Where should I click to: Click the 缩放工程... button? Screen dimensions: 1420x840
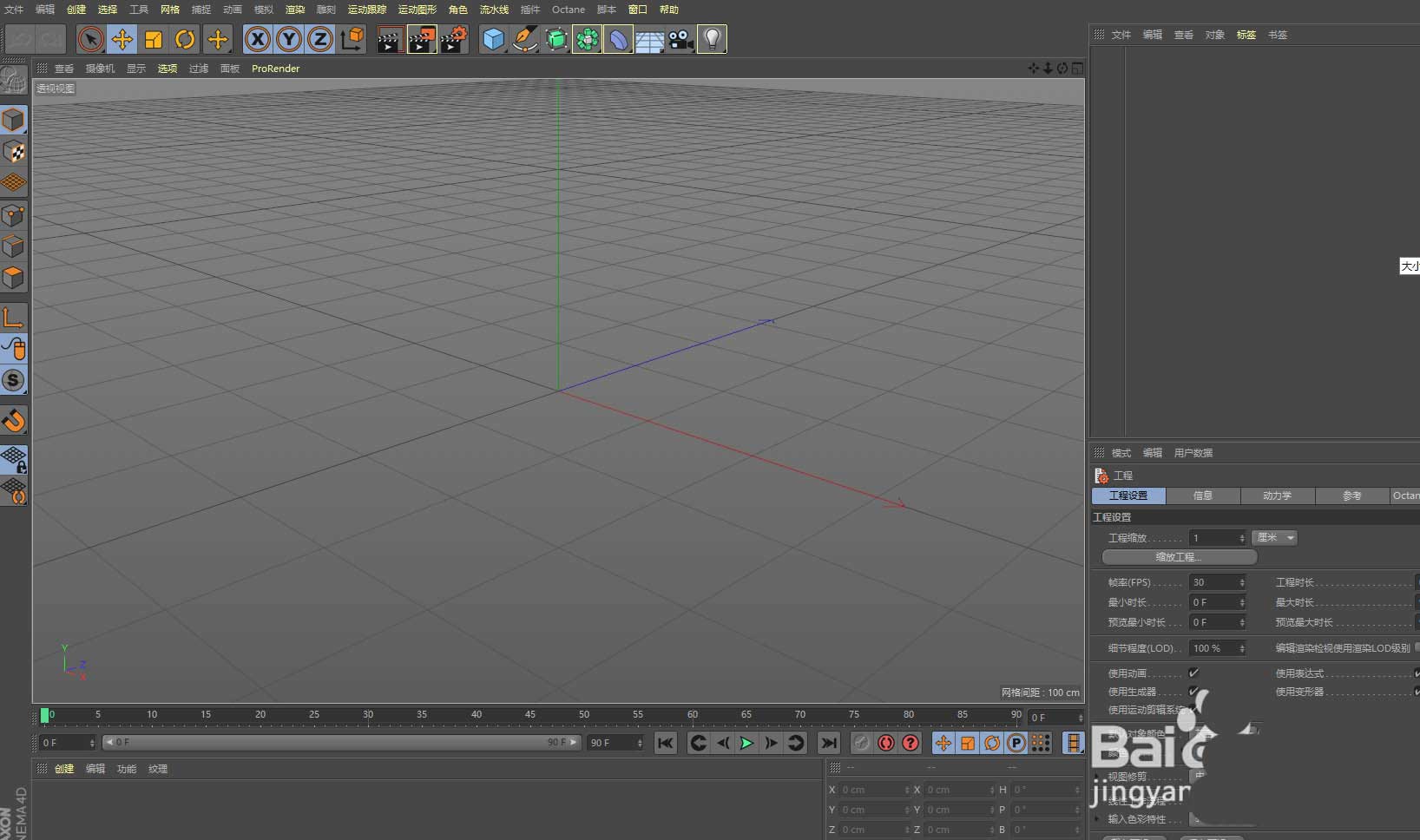pyautogui.click(x=1179, y=557)
